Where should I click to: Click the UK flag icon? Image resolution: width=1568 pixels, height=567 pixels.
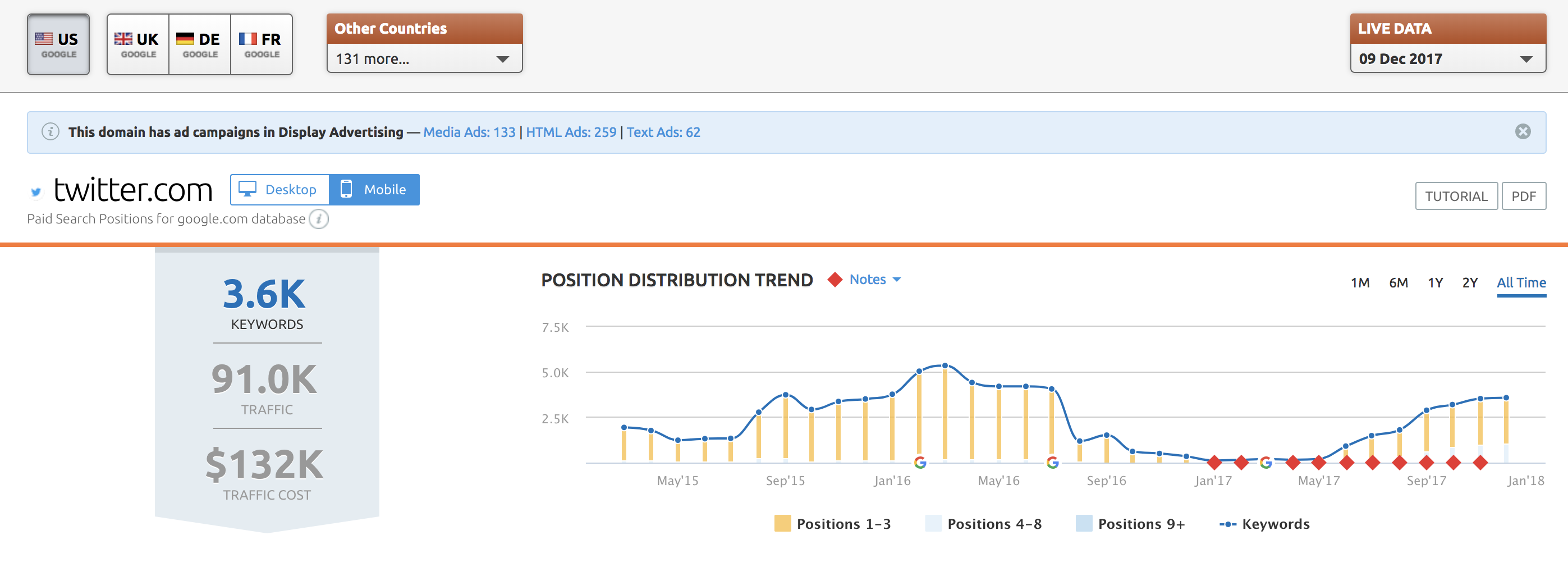(123, 38)
